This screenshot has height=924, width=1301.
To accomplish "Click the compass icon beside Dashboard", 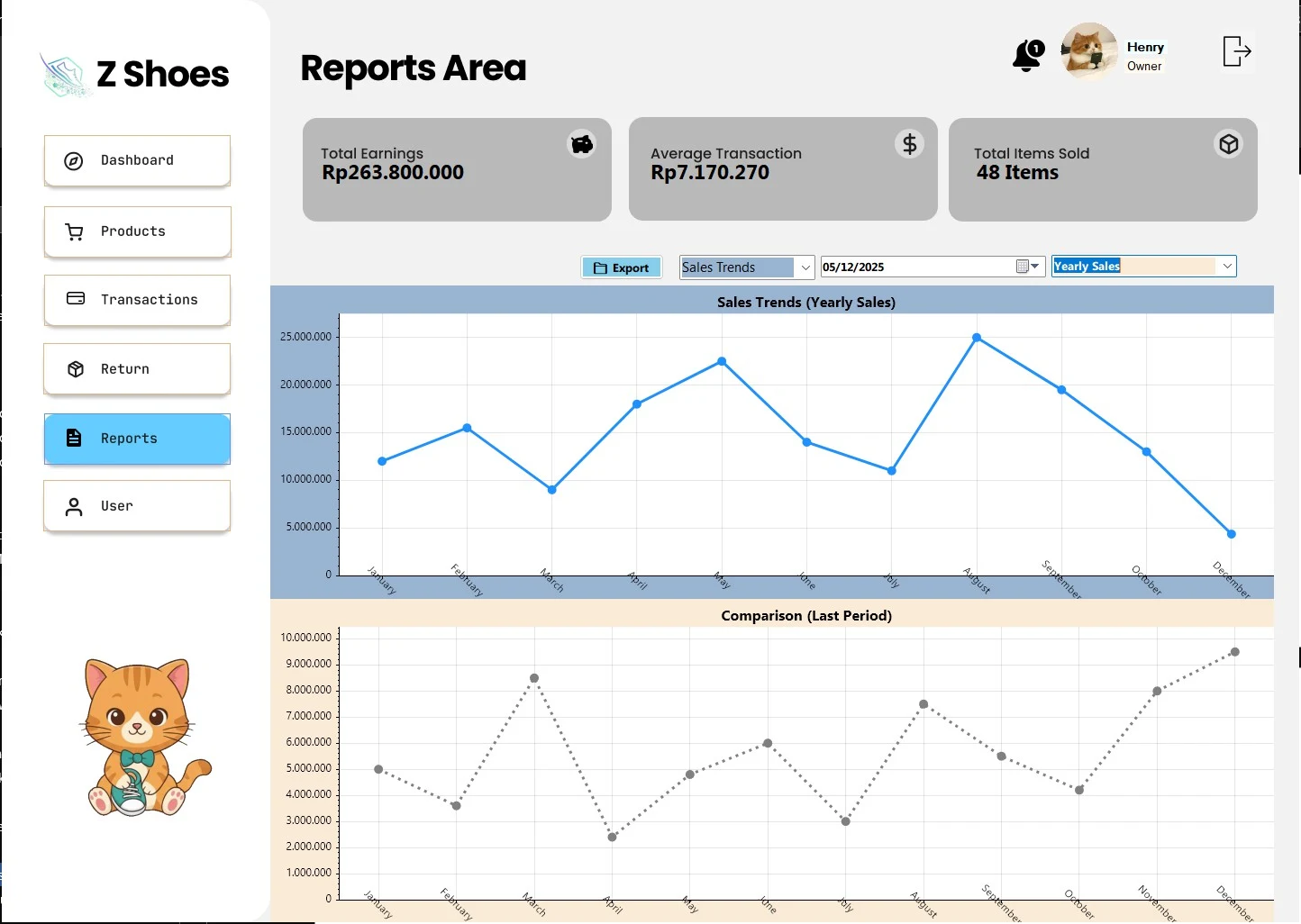I will pos(74,161).
